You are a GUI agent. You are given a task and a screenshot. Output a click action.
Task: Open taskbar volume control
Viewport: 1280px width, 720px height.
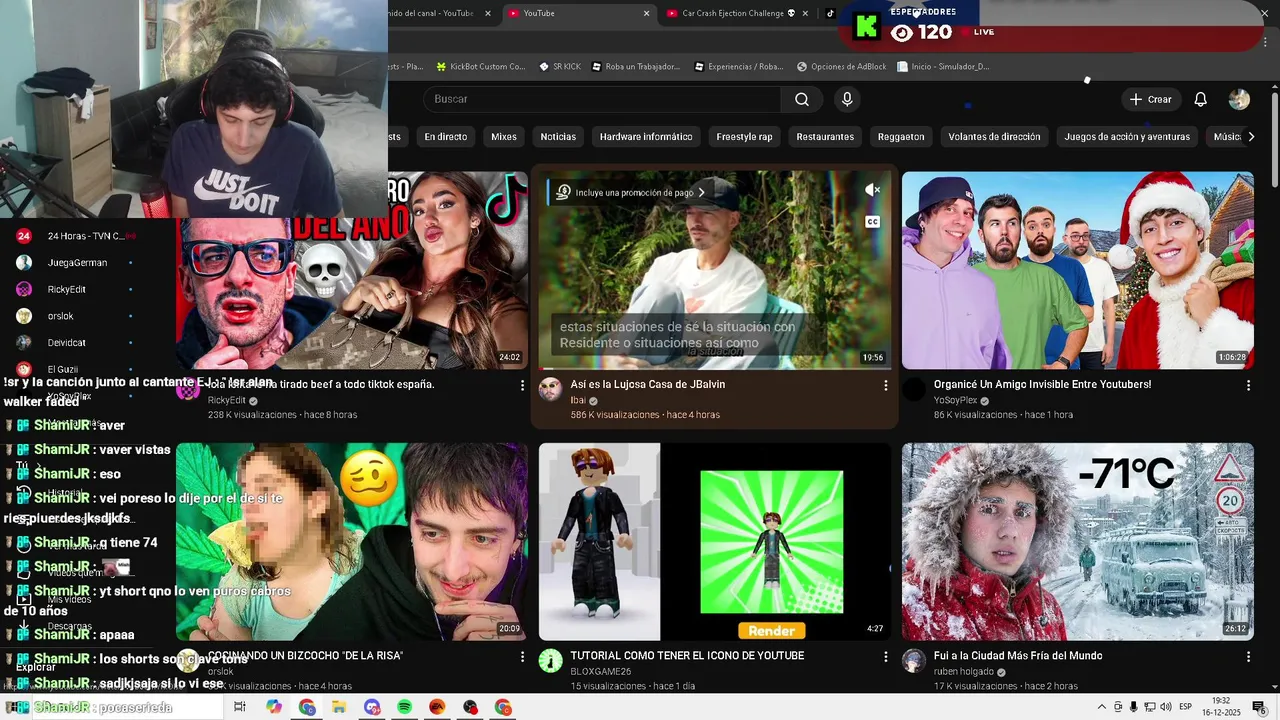coord(1165,707)
